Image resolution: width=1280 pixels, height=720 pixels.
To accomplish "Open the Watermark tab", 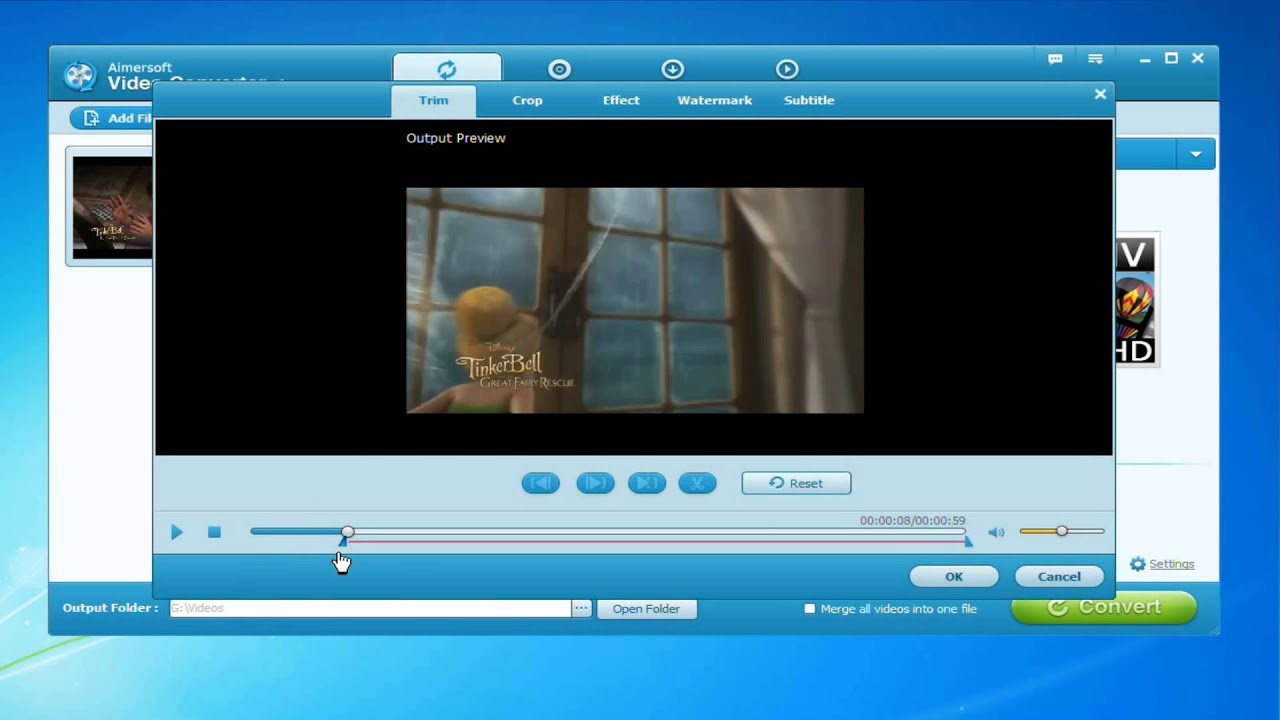I will pos(715,100).
